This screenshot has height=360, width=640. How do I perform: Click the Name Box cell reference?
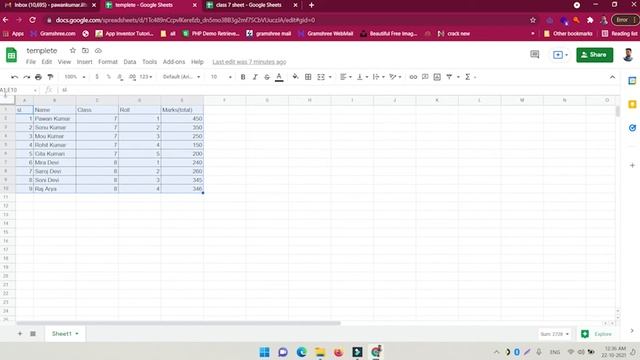click(19, 90)
